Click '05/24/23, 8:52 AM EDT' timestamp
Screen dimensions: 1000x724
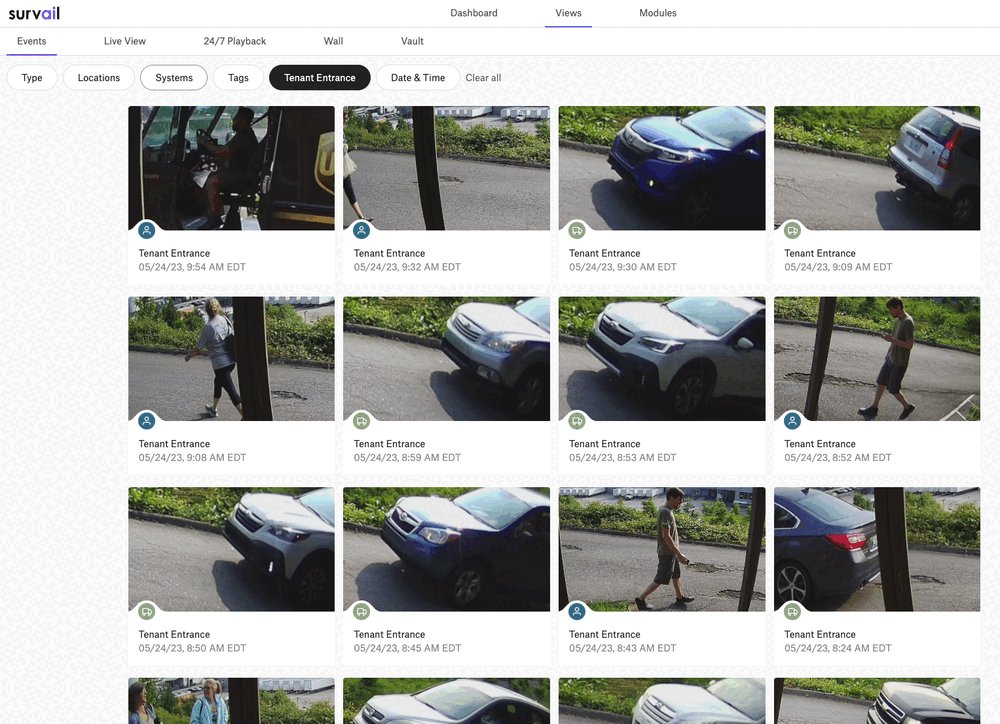[838, 458]
